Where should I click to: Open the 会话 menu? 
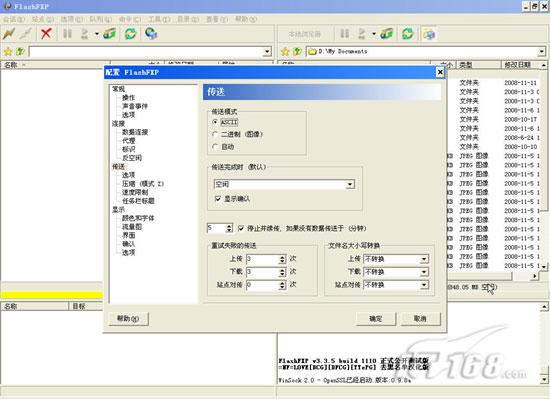click(14, 19)
